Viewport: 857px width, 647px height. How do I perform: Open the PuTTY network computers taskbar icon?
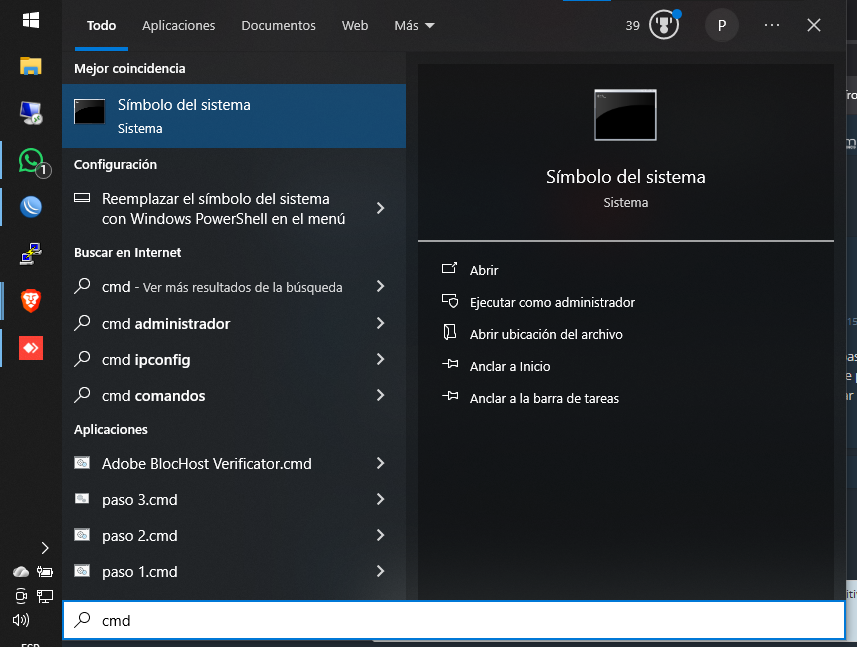pos(31,254)
